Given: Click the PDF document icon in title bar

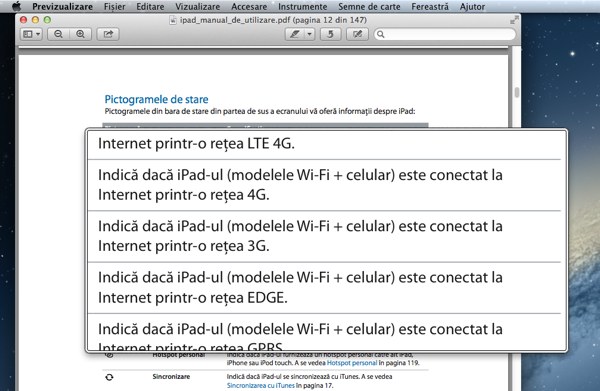Looking at the screenshot, I should tap(173, 20).
